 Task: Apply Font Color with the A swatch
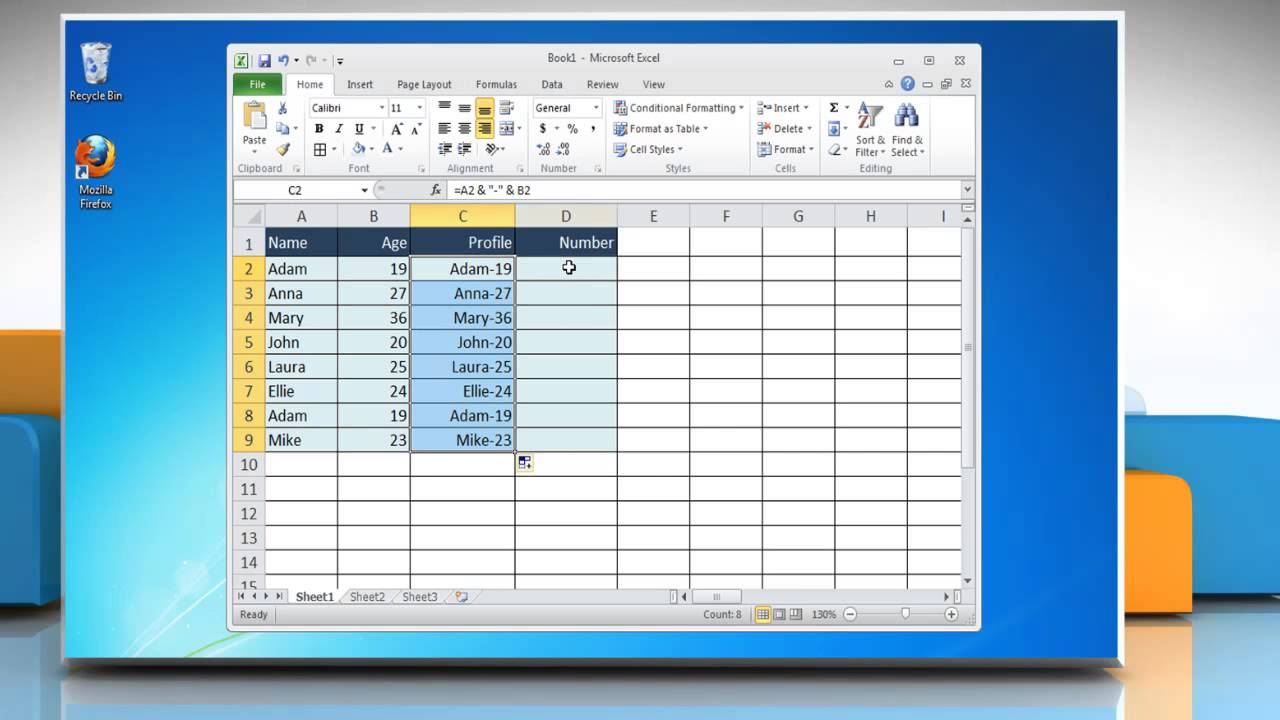[x=388, y=149]
